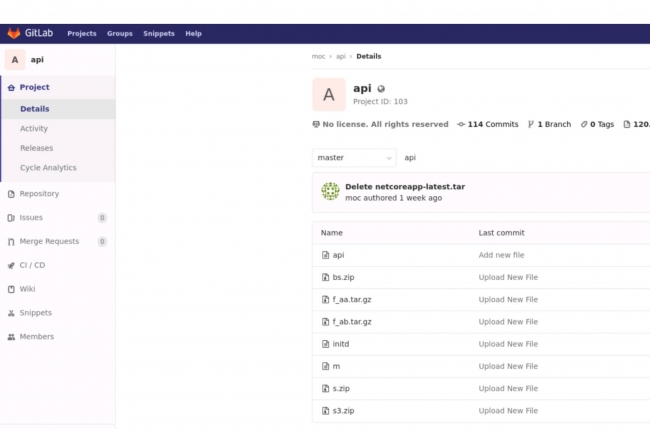Open the Projects menu in navbar
Image resolution: width=650 pixels, height=433 pixels.
pyautogui.click(x=81, y=33)
